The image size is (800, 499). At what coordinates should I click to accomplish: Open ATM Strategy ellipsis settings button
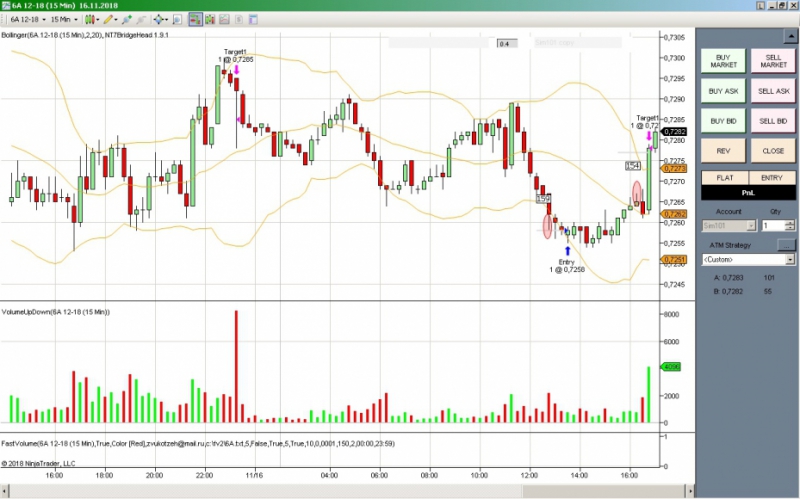click(786, 245)
